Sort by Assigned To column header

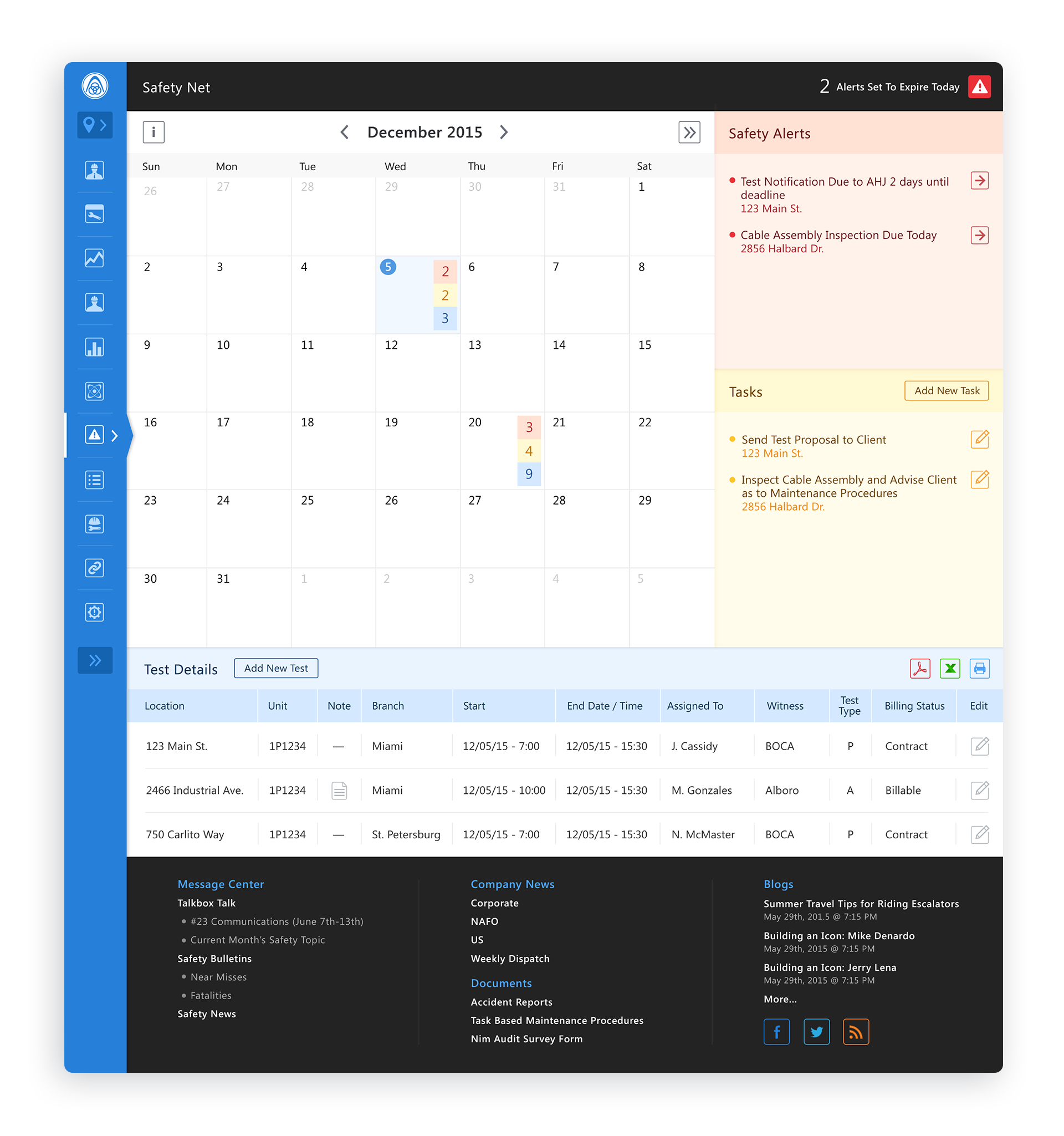click(695, 706)
